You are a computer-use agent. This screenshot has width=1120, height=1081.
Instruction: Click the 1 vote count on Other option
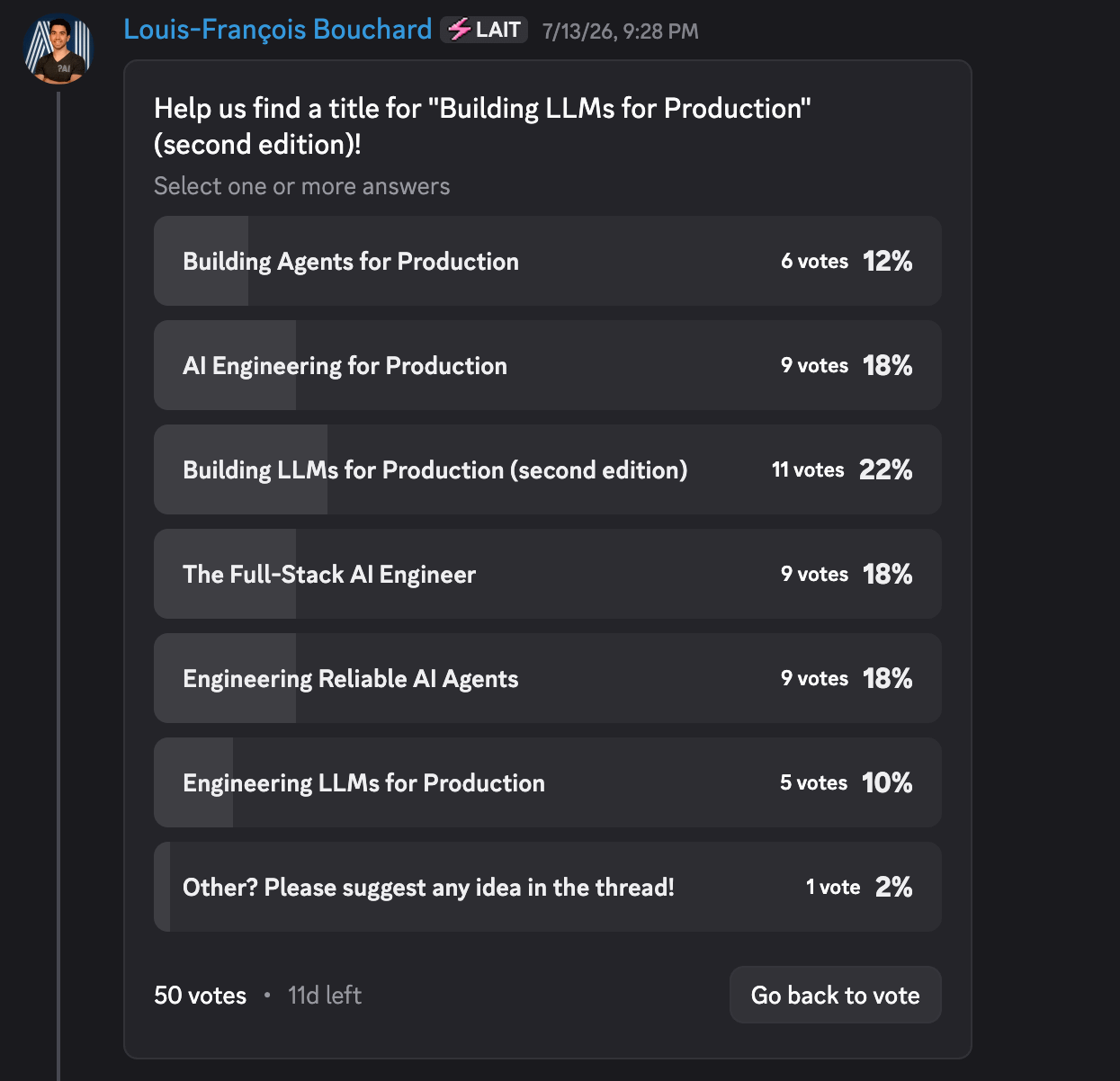point(833,887)
